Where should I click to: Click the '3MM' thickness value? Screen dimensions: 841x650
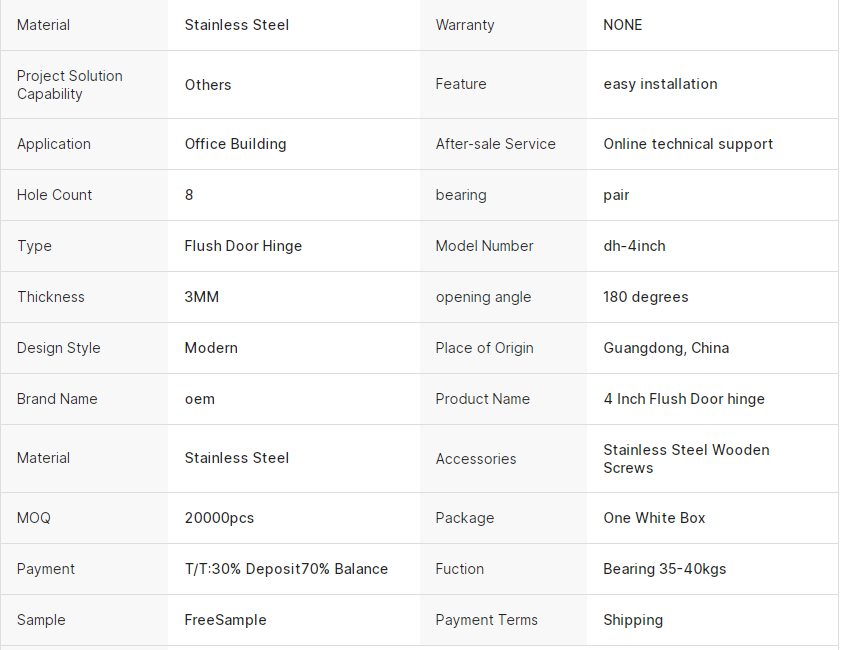click(x=202, y=297)
